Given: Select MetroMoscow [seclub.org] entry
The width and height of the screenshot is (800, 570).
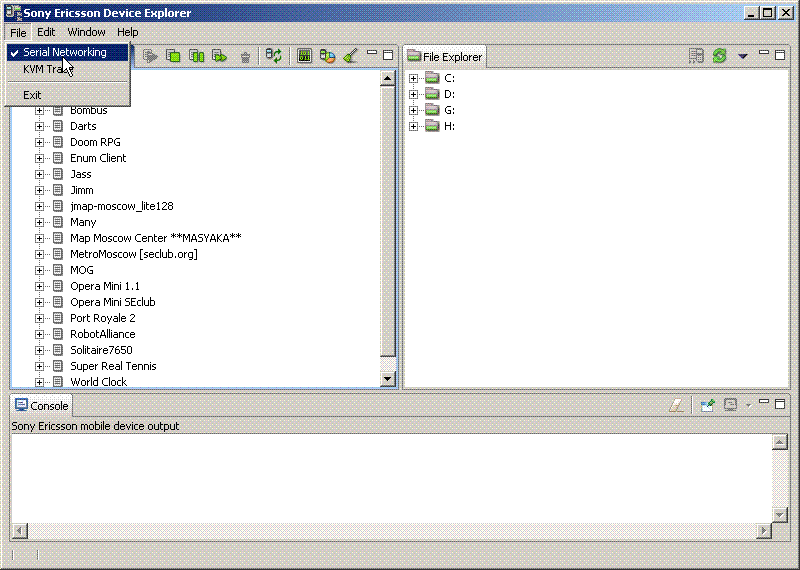Looking at the screenshot, I should tap(134, 254).
